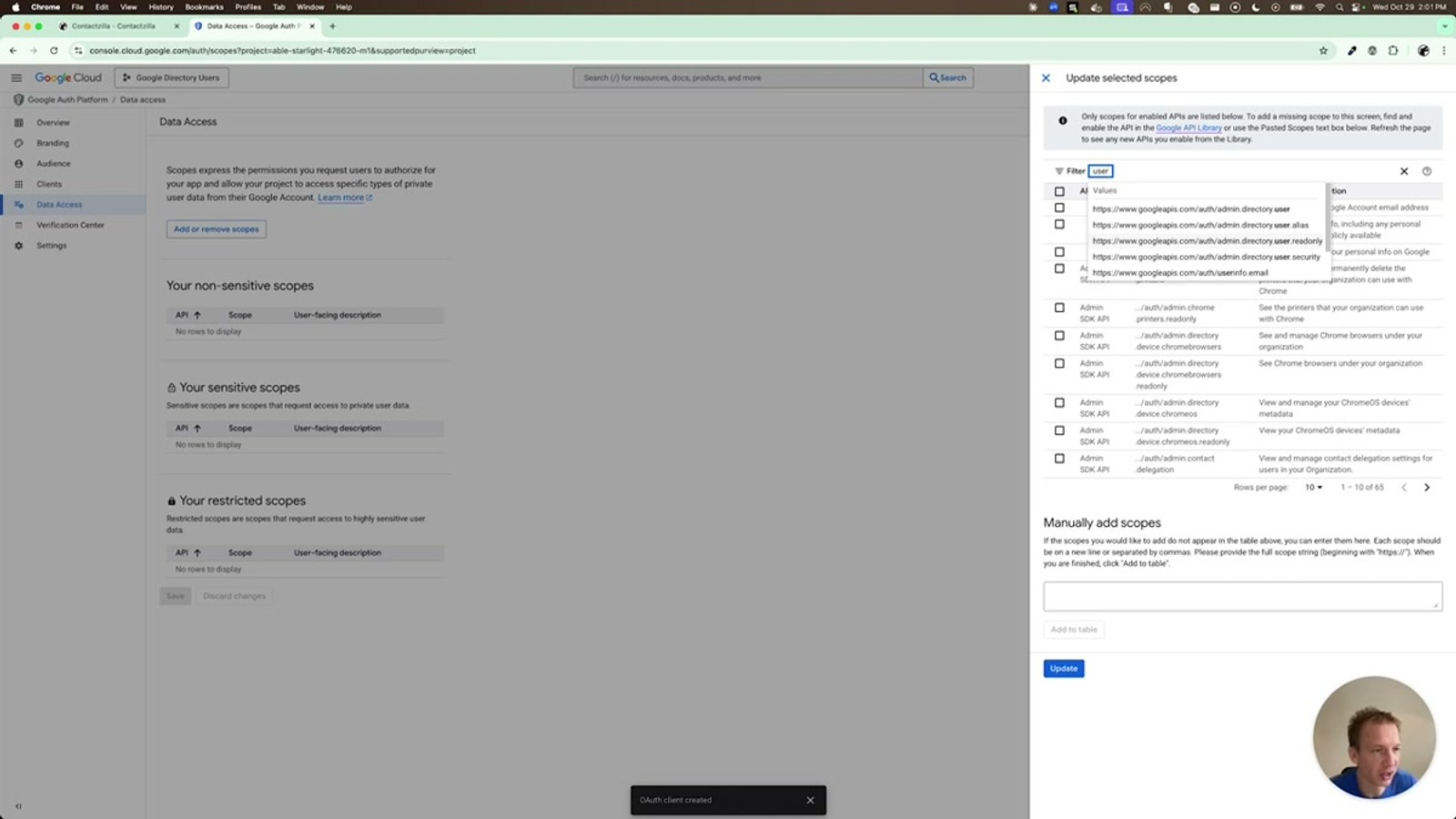Open the History menu
This screenshot has height=819, width=1456.
tap(161, 7)
